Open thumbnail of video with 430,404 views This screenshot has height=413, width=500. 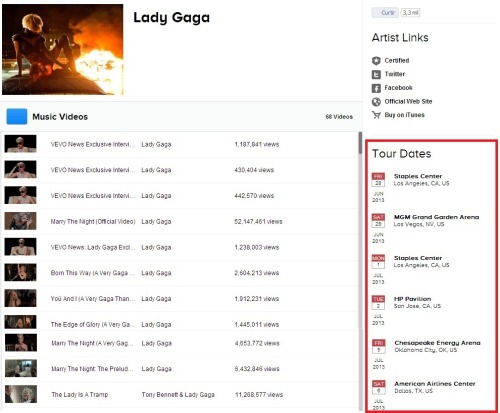pyautogui.click(x=20, y=169)
